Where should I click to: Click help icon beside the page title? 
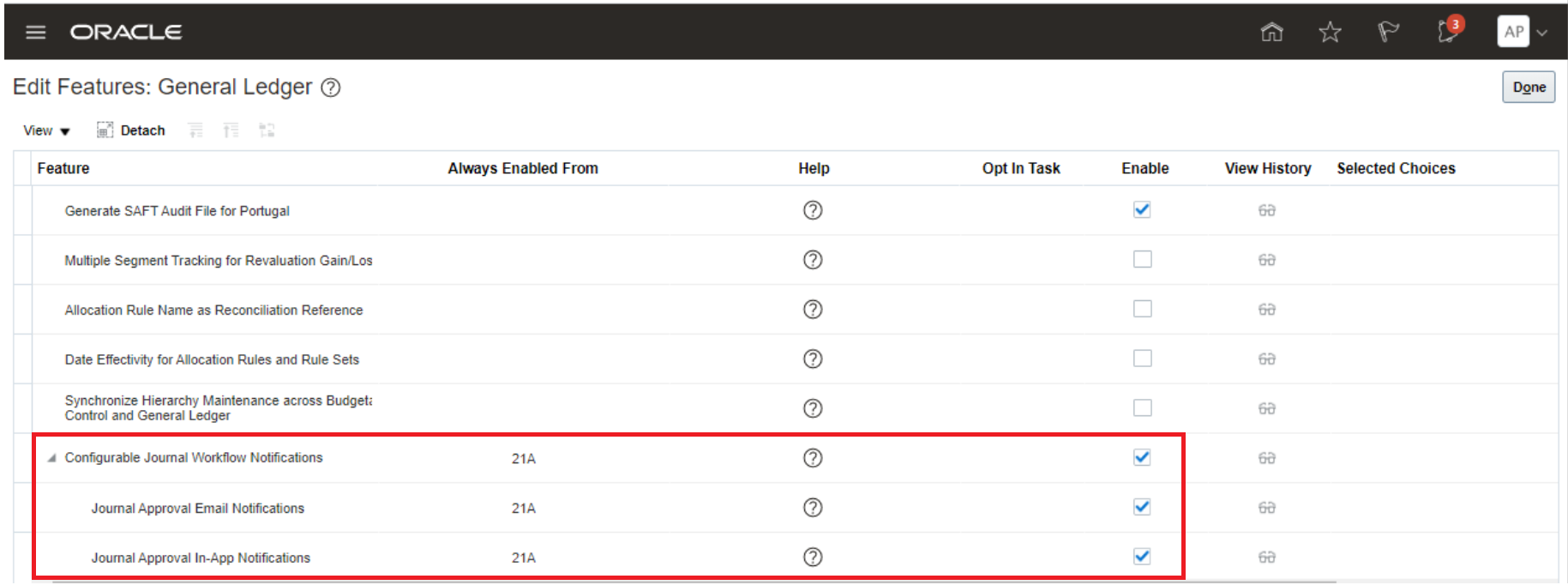331,87
